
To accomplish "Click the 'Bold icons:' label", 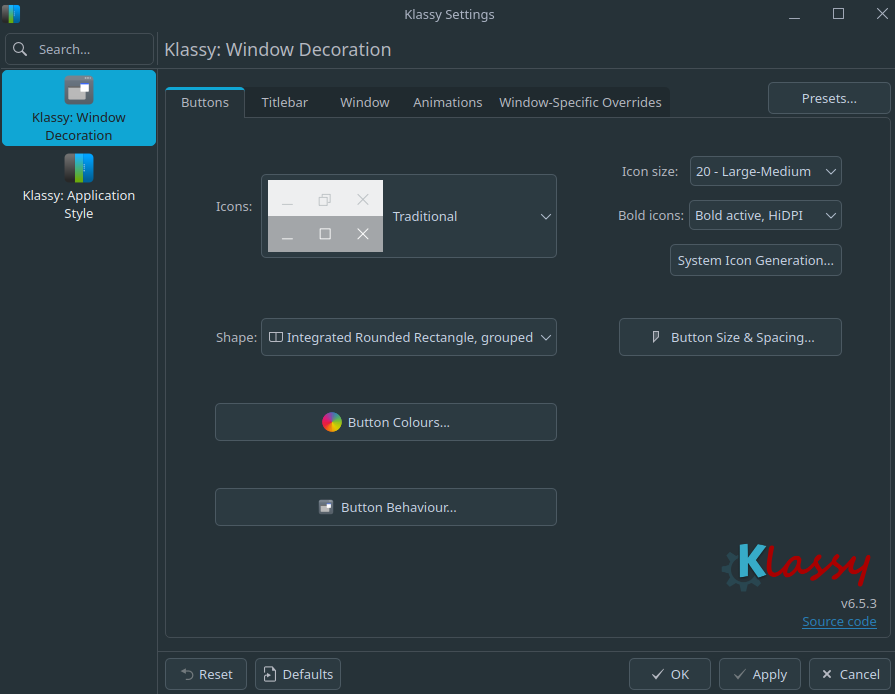I will pos(651,215).
